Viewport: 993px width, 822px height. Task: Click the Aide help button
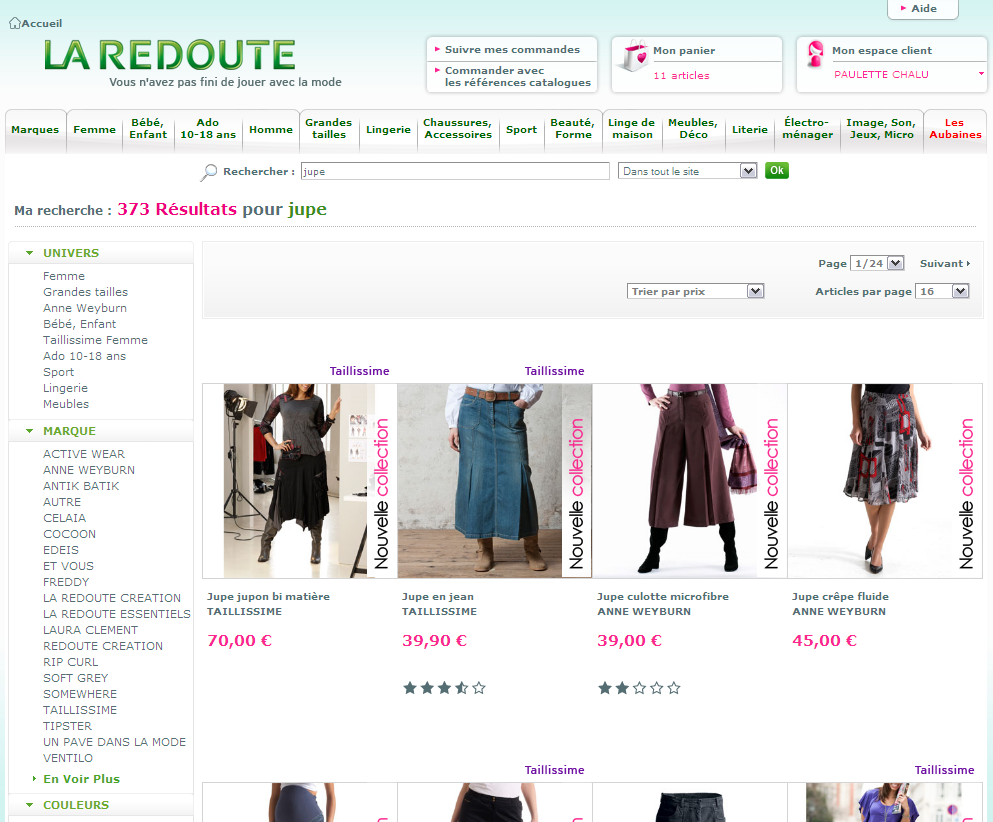tap(923, 9)
